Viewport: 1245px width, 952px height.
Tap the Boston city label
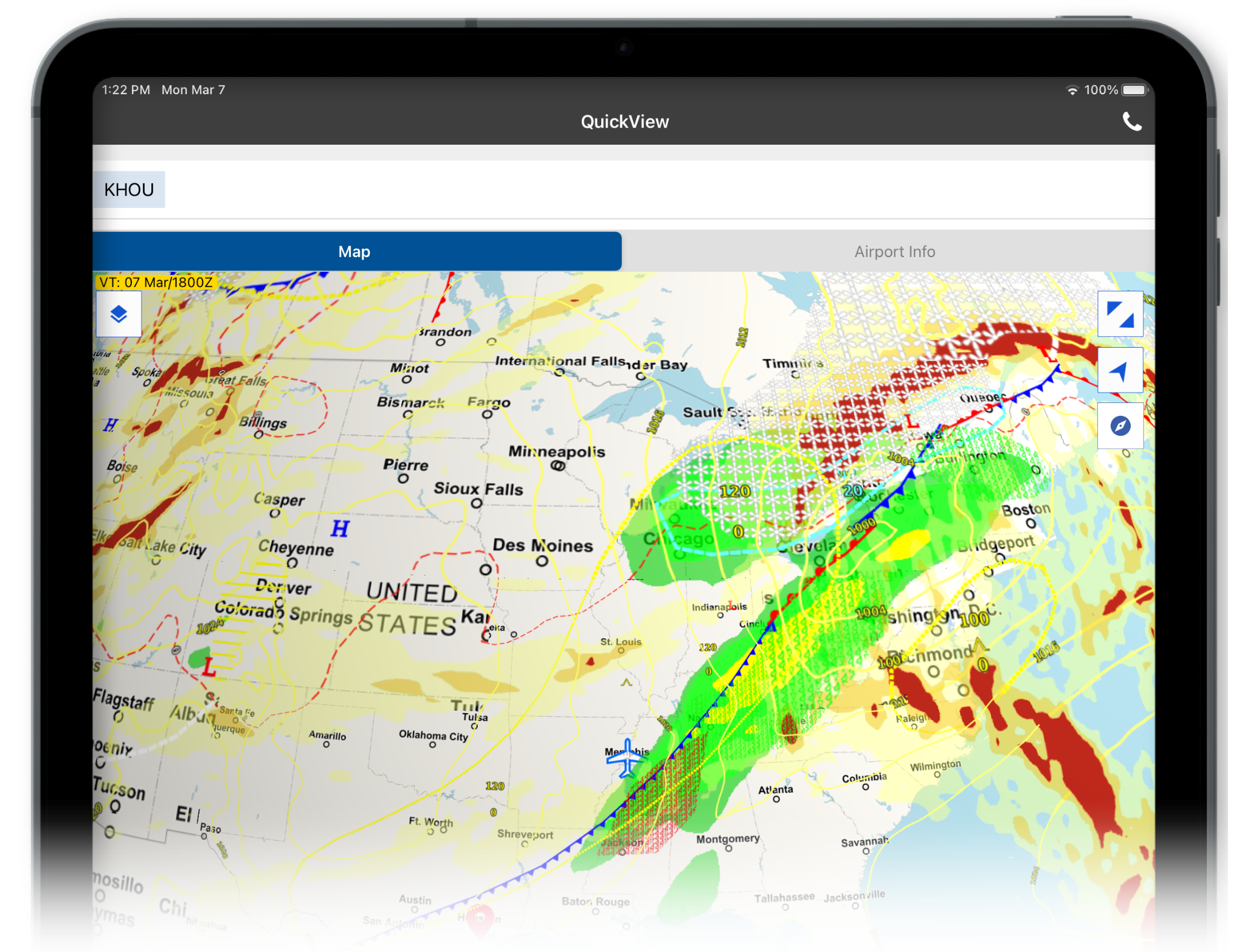[x=1026, y=509]
